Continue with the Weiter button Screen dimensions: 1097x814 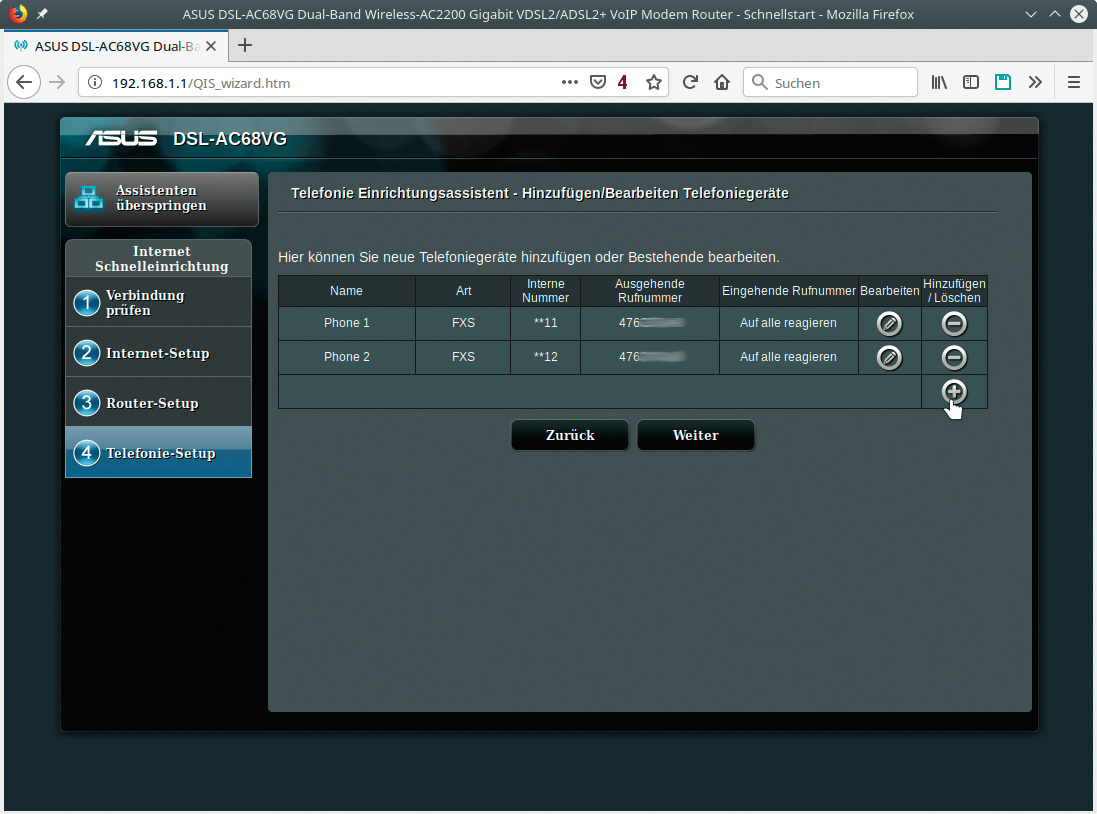(695, 435)
